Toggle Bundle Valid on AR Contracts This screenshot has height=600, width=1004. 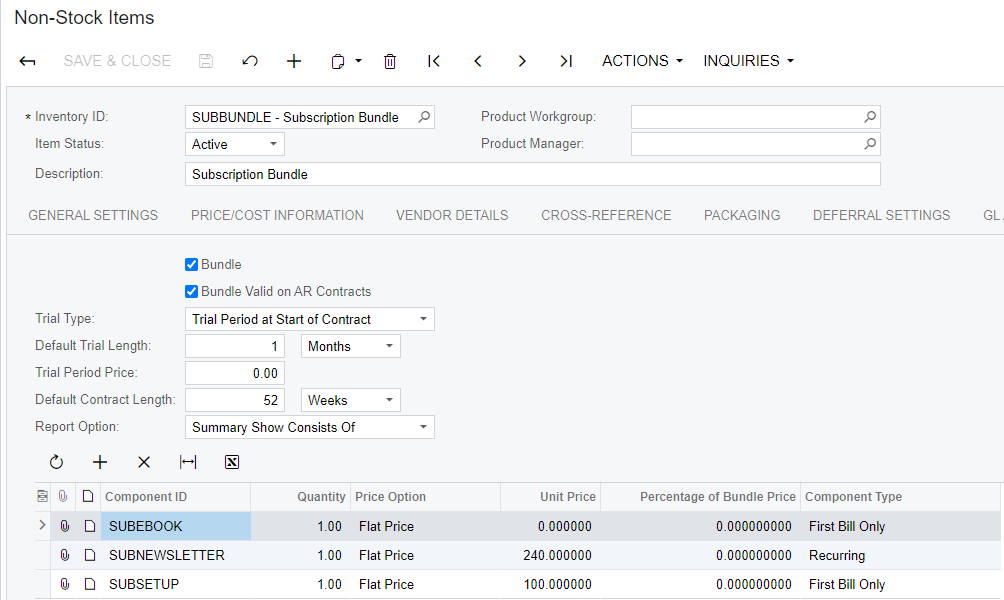pos(191,291)
